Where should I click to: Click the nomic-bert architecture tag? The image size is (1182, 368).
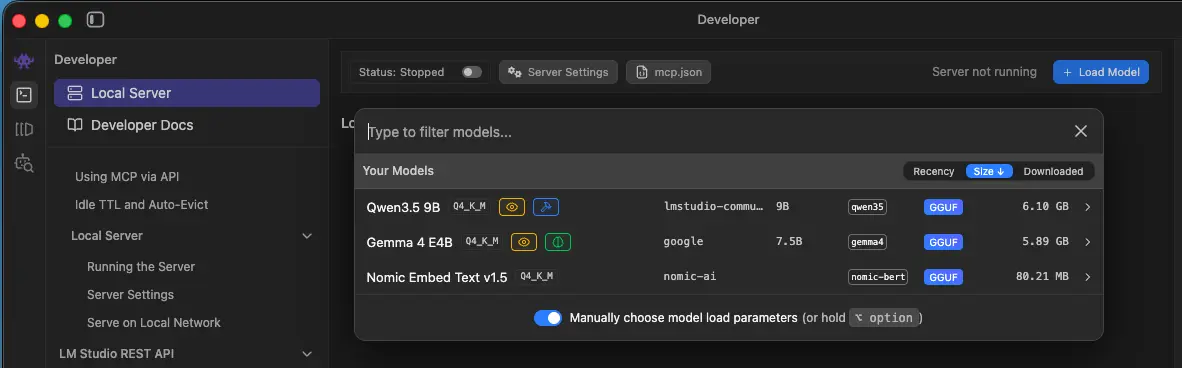pos(877,277)
